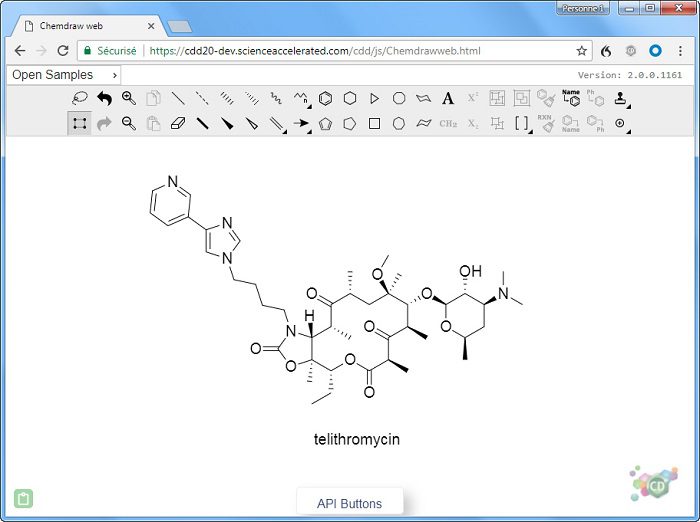Select the Lasso selection tool
The height and width of the screenshot is (522, 700).
[80, 98]
